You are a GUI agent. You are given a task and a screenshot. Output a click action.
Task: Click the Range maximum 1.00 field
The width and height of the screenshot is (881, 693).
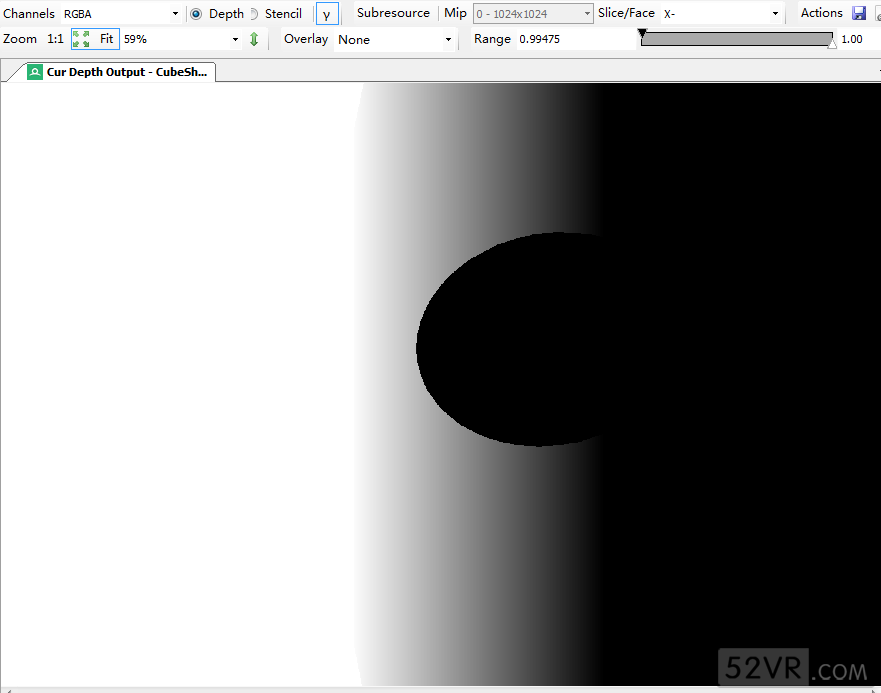click(x=852, y=39)
